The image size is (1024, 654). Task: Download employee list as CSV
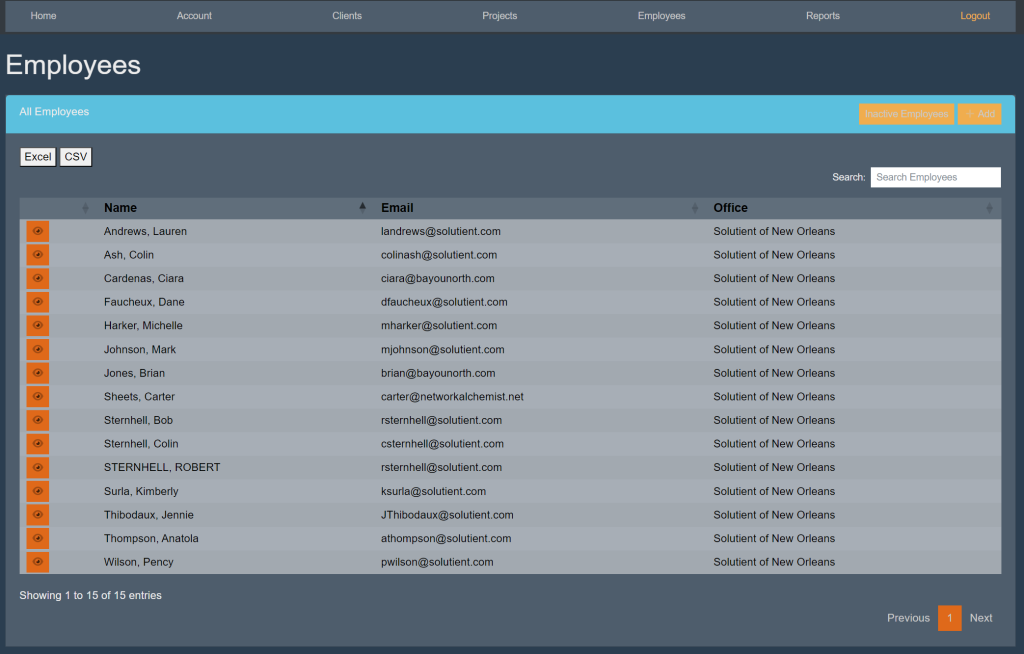pos(76,157)
